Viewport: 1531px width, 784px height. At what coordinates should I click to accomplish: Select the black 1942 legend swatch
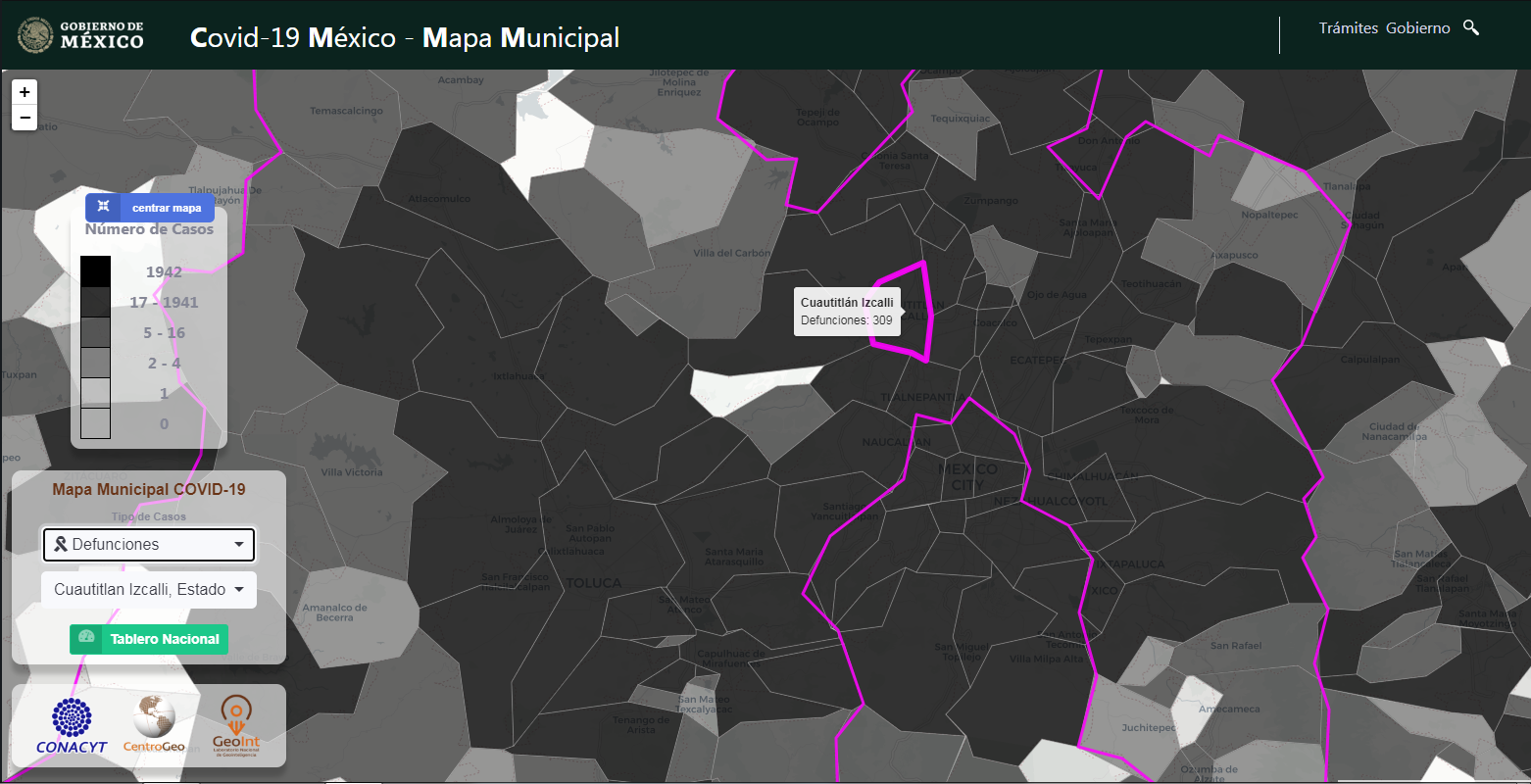coord(96,271)
